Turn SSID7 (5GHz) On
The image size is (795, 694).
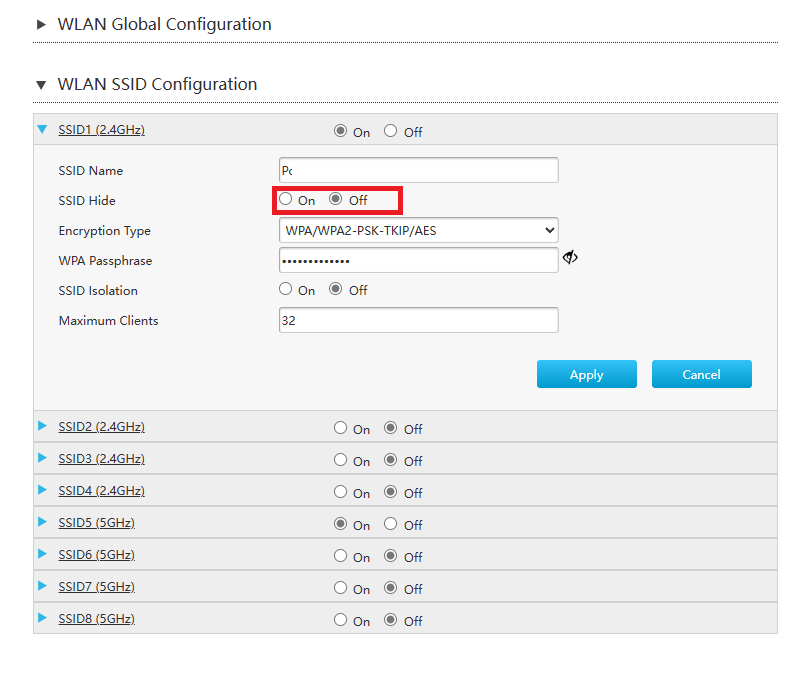340,588
